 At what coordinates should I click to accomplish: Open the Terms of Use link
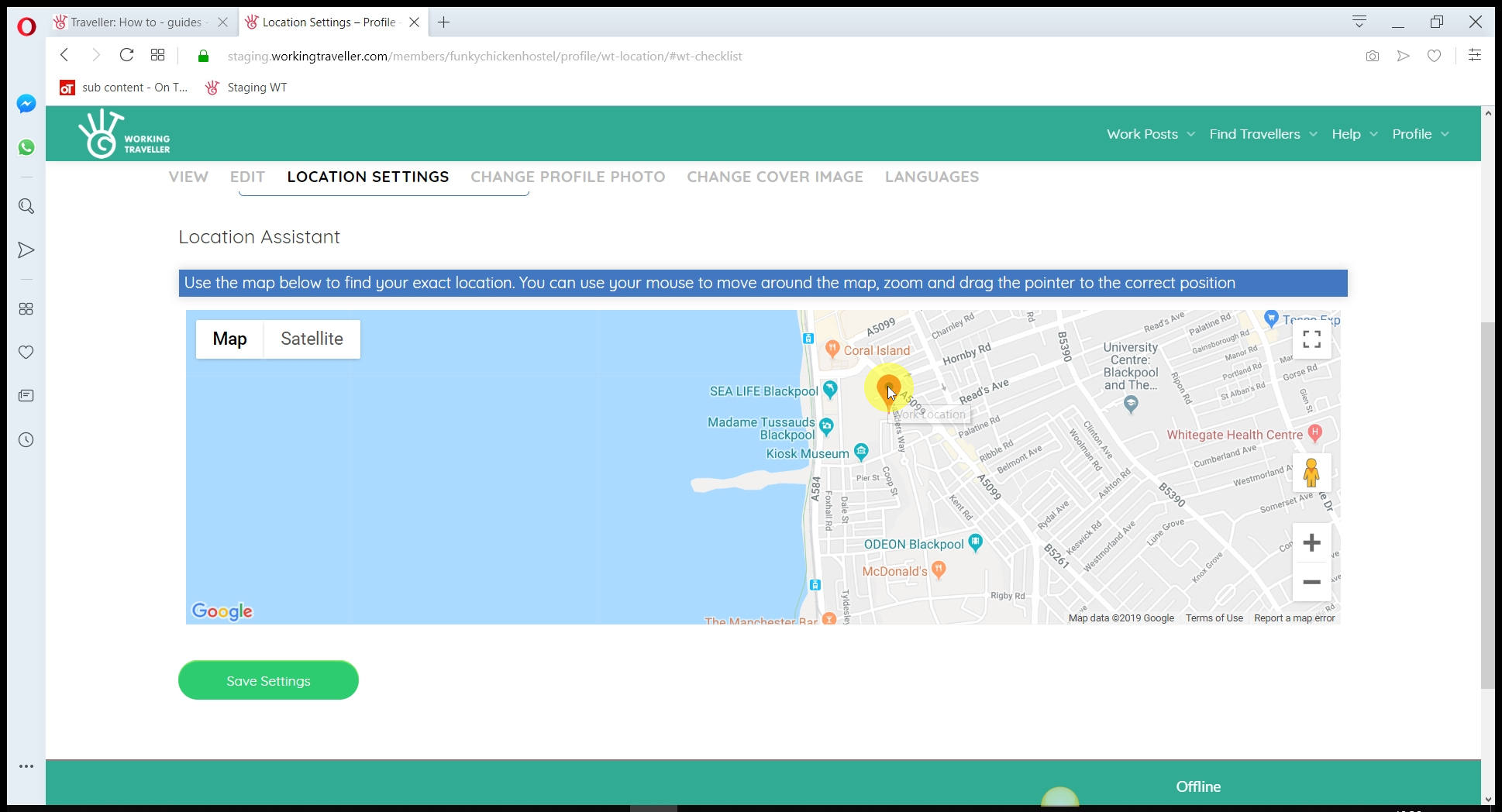1214,618
